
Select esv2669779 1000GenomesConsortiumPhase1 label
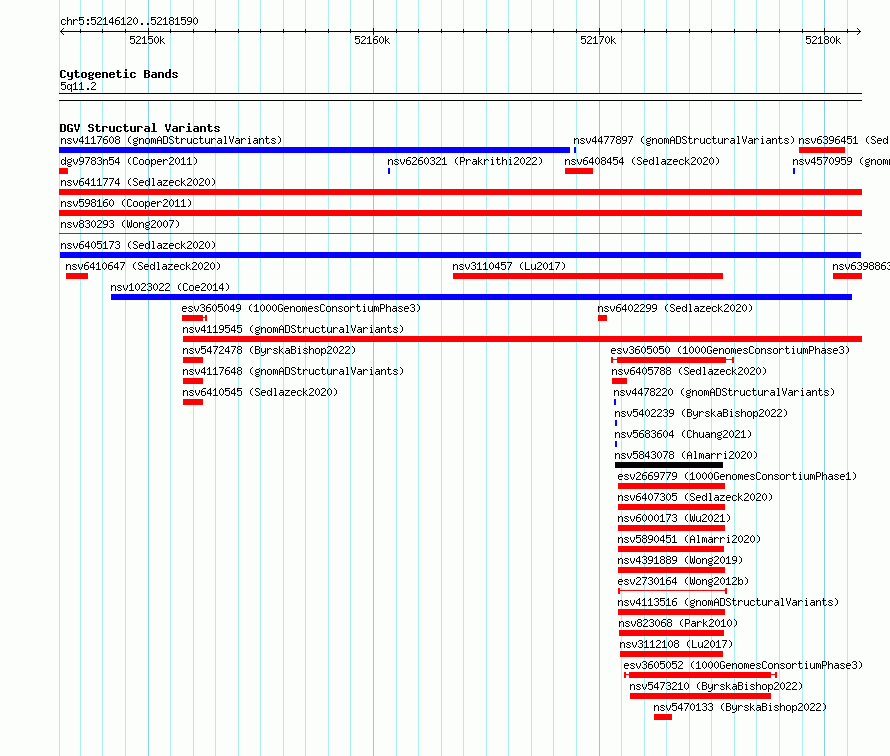pyautogui.click(x=737, y=476)
